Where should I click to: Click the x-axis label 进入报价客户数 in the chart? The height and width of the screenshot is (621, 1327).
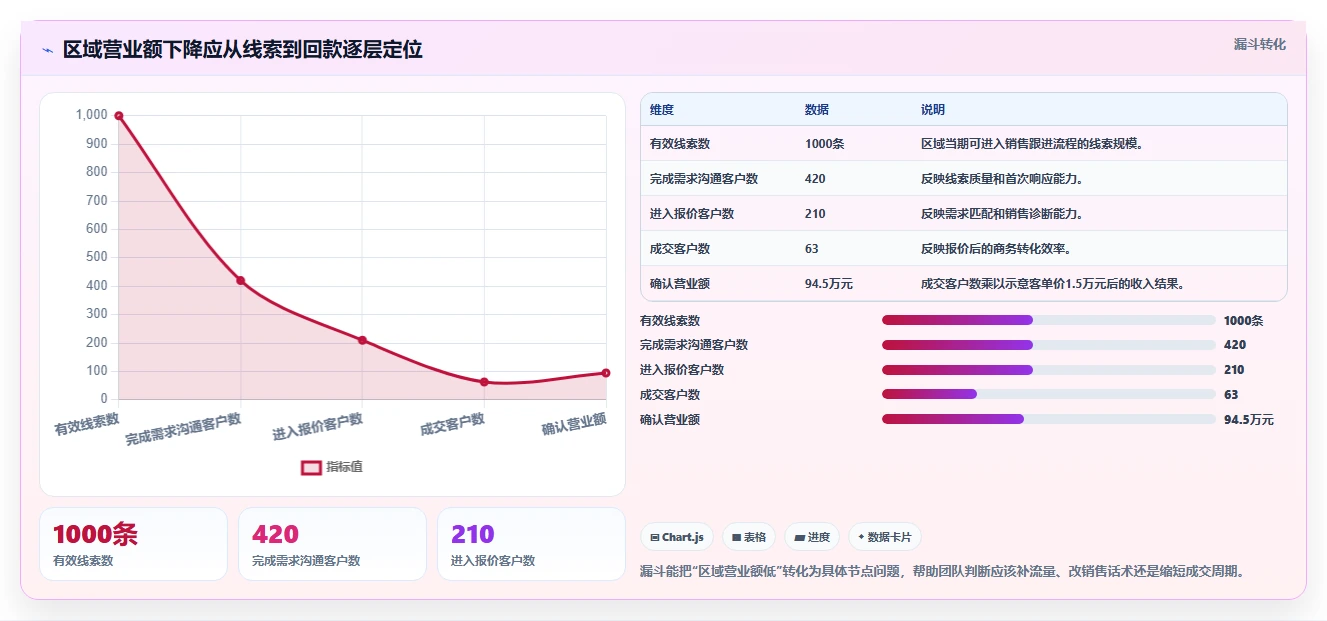coord(317,426)
